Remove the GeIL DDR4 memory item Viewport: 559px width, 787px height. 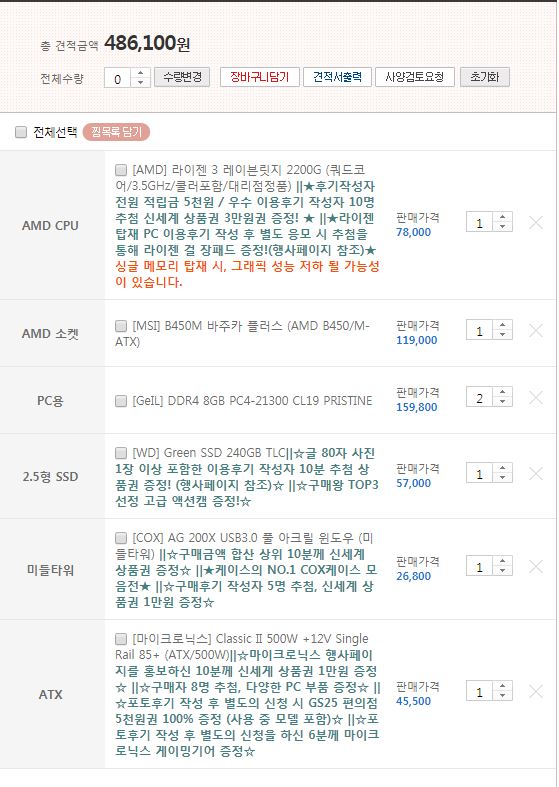(x=535, y=398)
